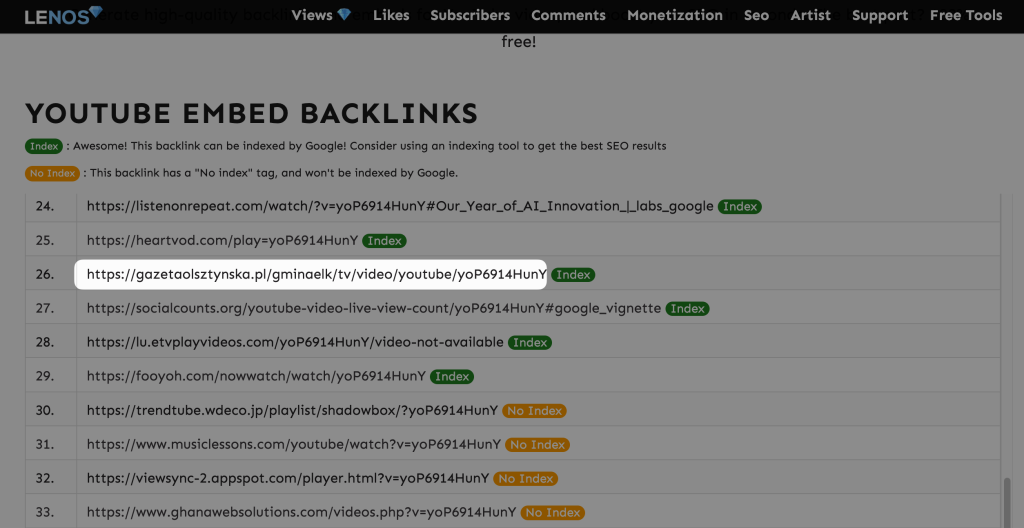
Task: Click No Index badge on ghanawebsolutions row
Action: (552, 512)
